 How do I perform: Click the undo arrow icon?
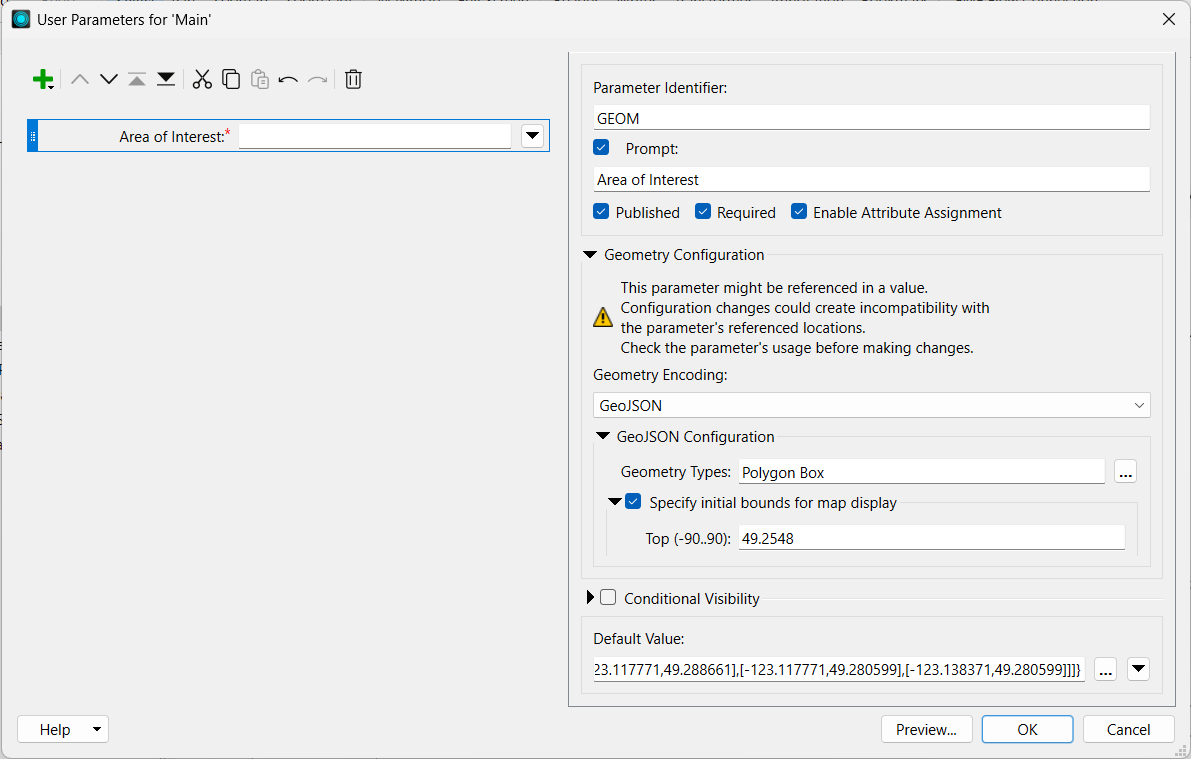(x=288, y=79)
